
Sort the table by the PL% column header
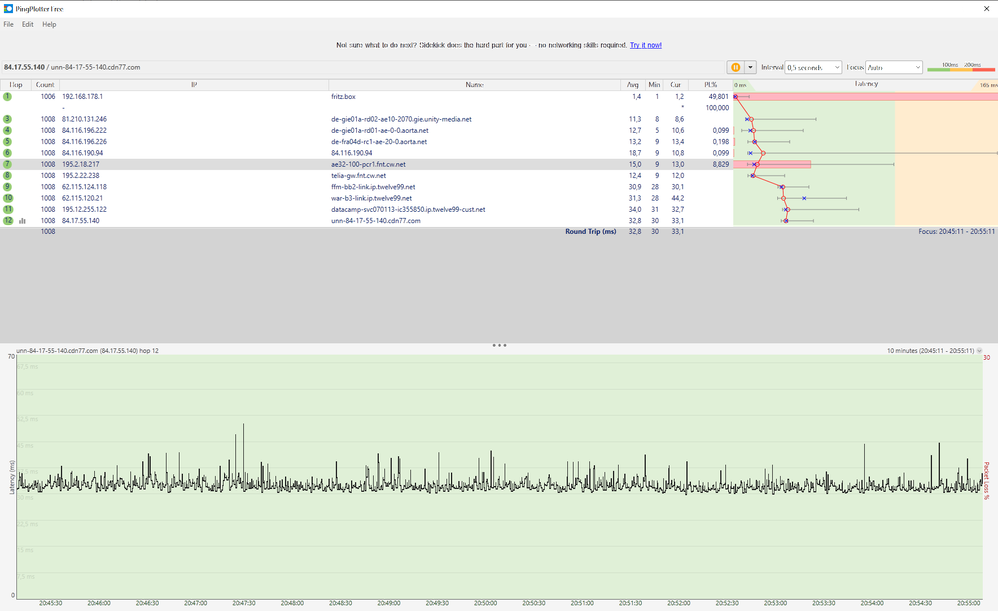click(710, 85)
